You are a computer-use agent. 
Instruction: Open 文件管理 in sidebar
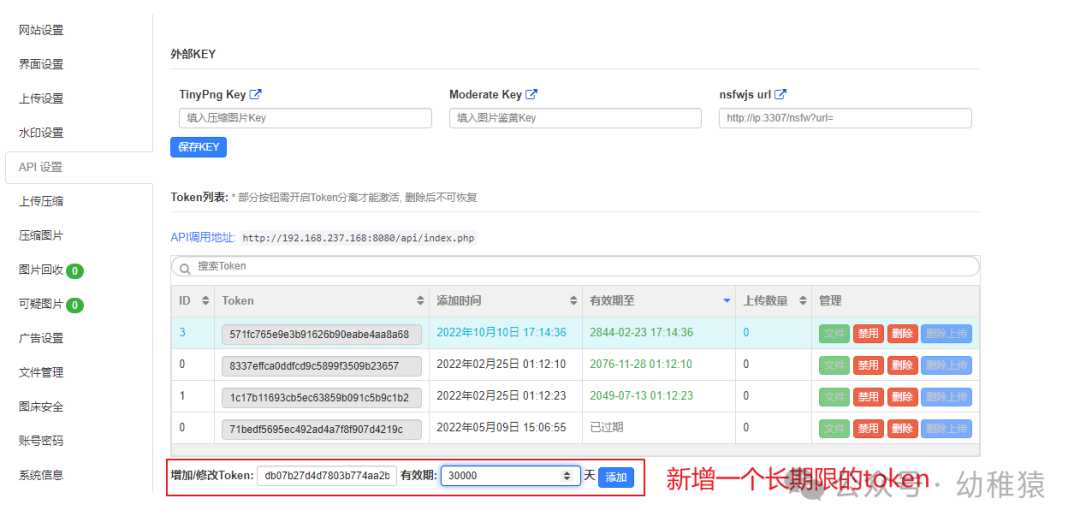41,372
